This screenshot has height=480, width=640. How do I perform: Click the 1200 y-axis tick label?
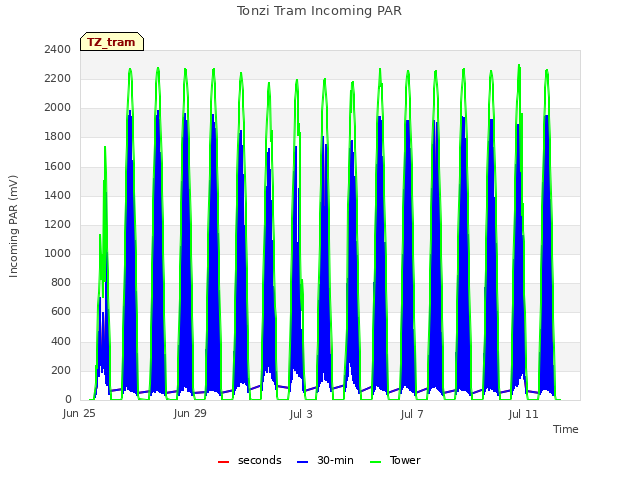58,224
